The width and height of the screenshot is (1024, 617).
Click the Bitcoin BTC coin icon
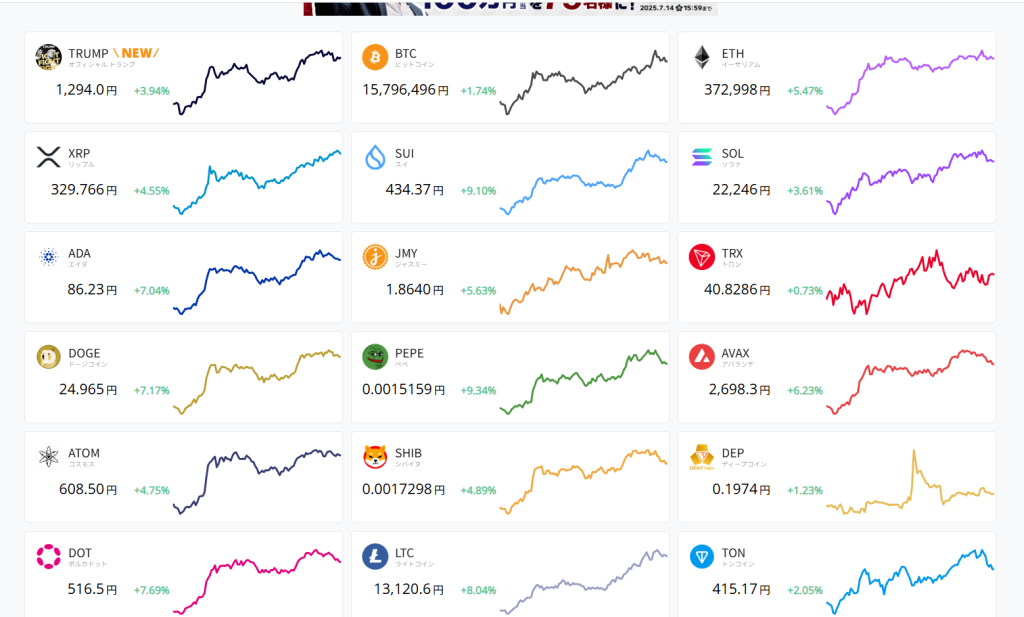point(375,57)
